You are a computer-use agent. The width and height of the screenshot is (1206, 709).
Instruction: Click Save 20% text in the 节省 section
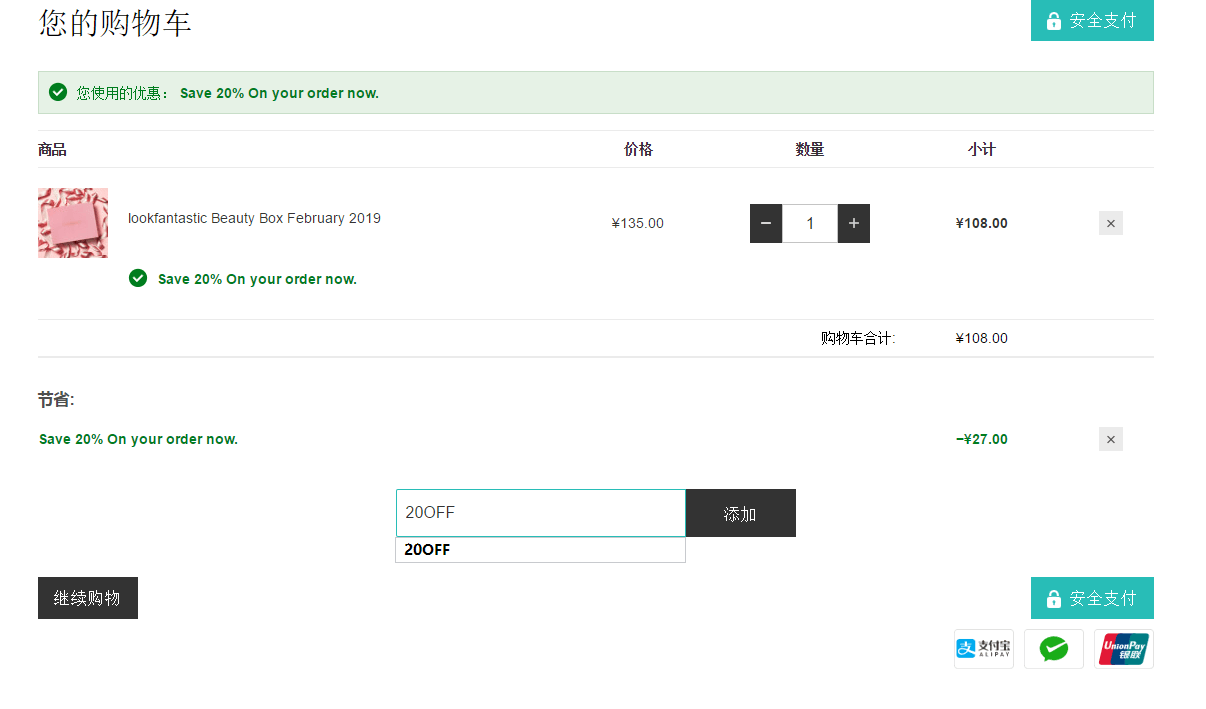pyautogui.click(x=138, y=439)
